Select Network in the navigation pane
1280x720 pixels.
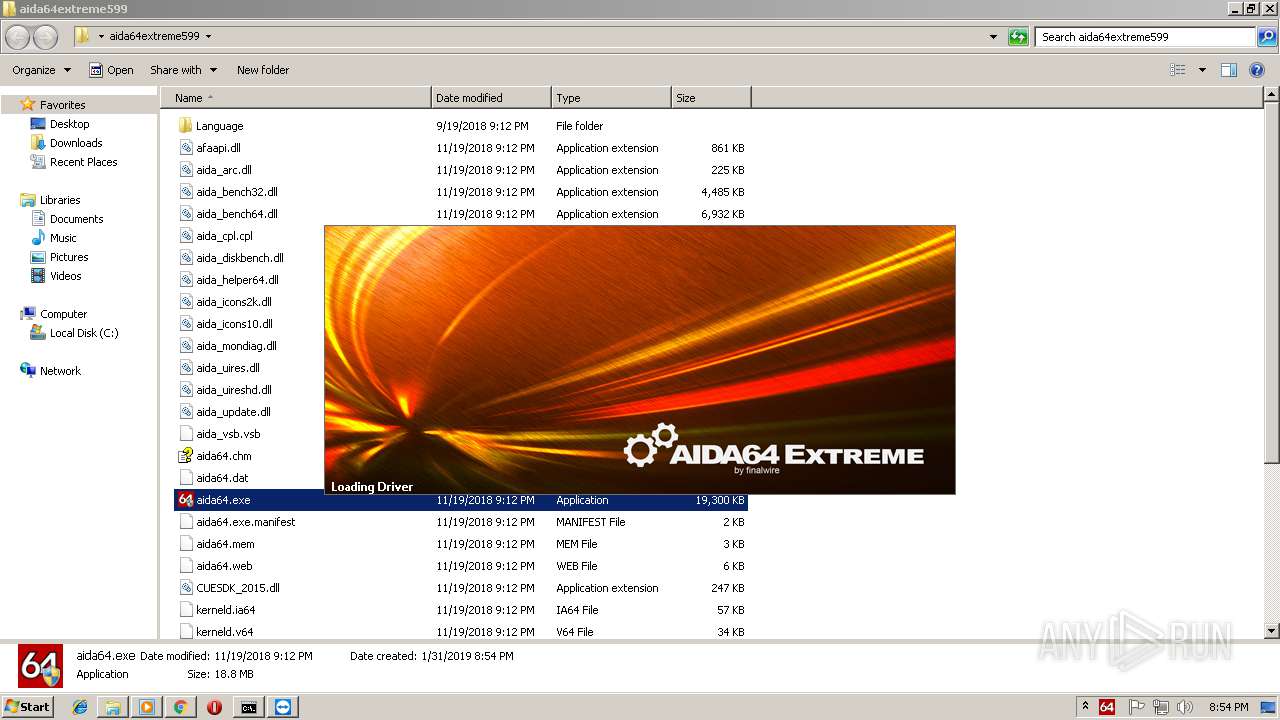point(60,371)
